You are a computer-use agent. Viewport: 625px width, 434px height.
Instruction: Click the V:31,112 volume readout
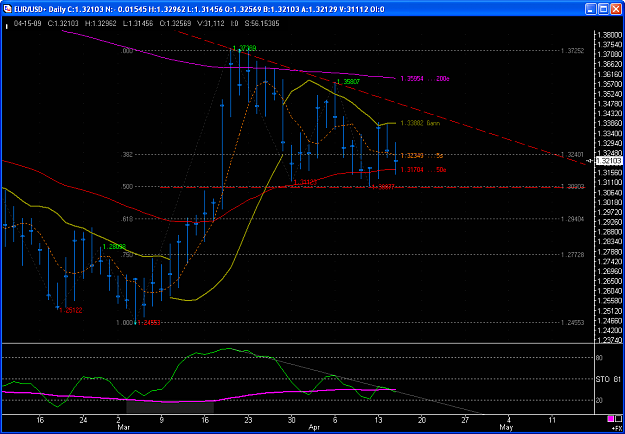(x=211, y=24)
